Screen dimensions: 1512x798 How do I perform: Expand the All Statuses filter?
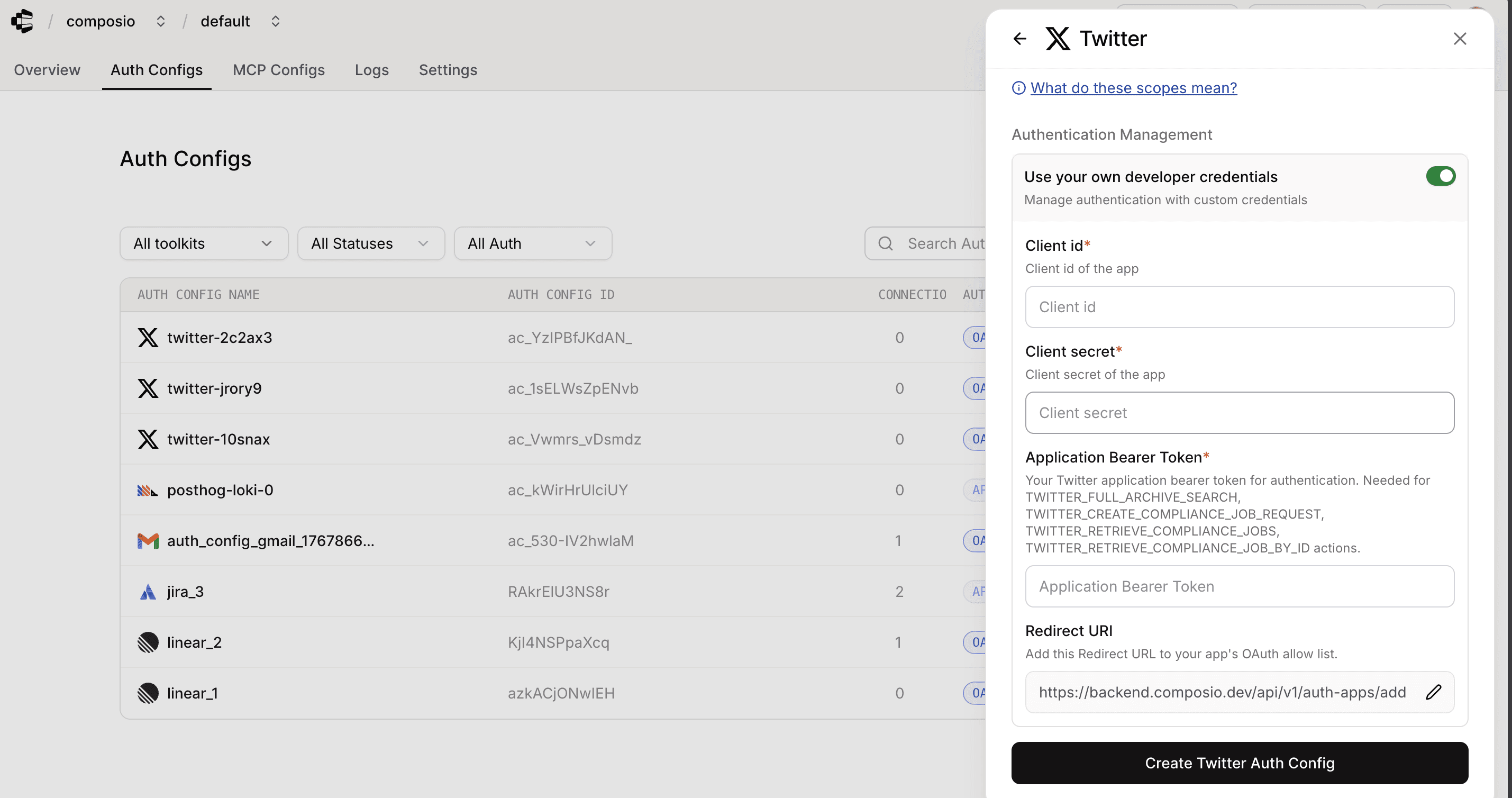click(370, 244)
